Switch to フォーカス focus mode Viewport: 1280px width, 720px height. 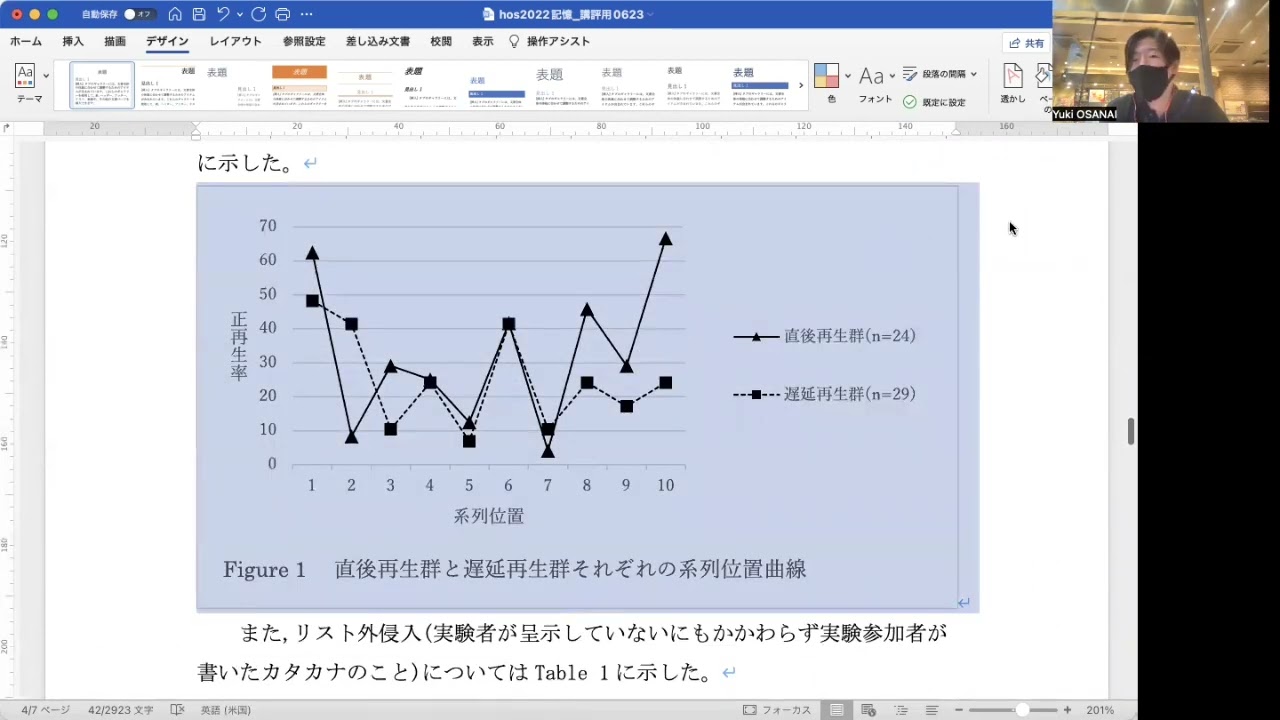pyautogui.click(x=777, y=710)
